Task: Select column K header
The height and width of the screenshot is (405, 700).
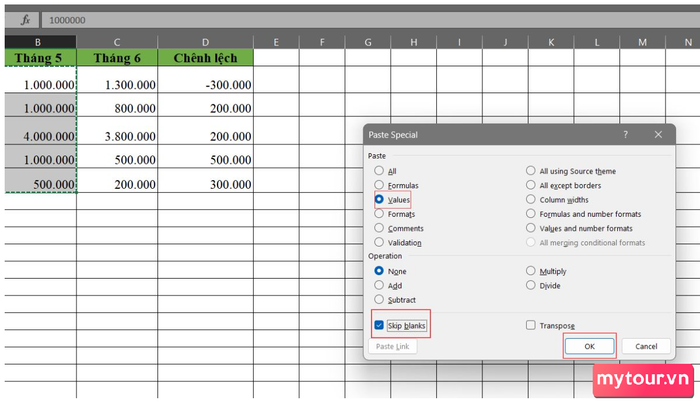Action: [551, 42]
